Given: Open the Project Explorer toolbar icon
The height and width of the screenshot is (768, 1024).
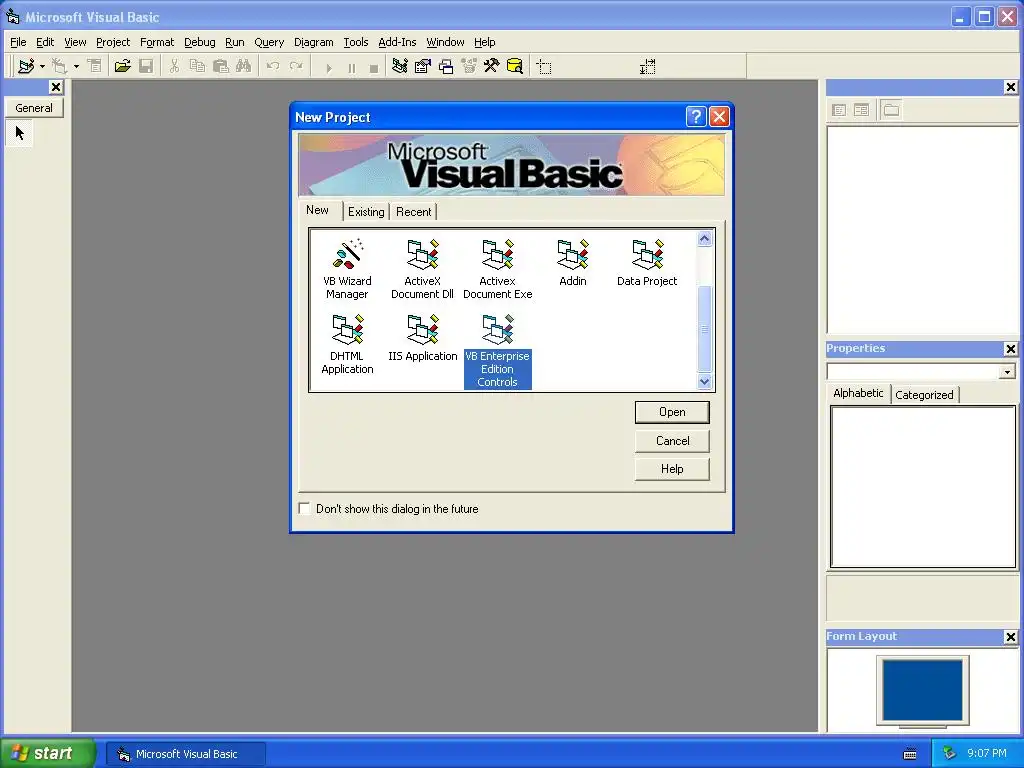Looking at the screenshot, I should [x=400, y=66].
